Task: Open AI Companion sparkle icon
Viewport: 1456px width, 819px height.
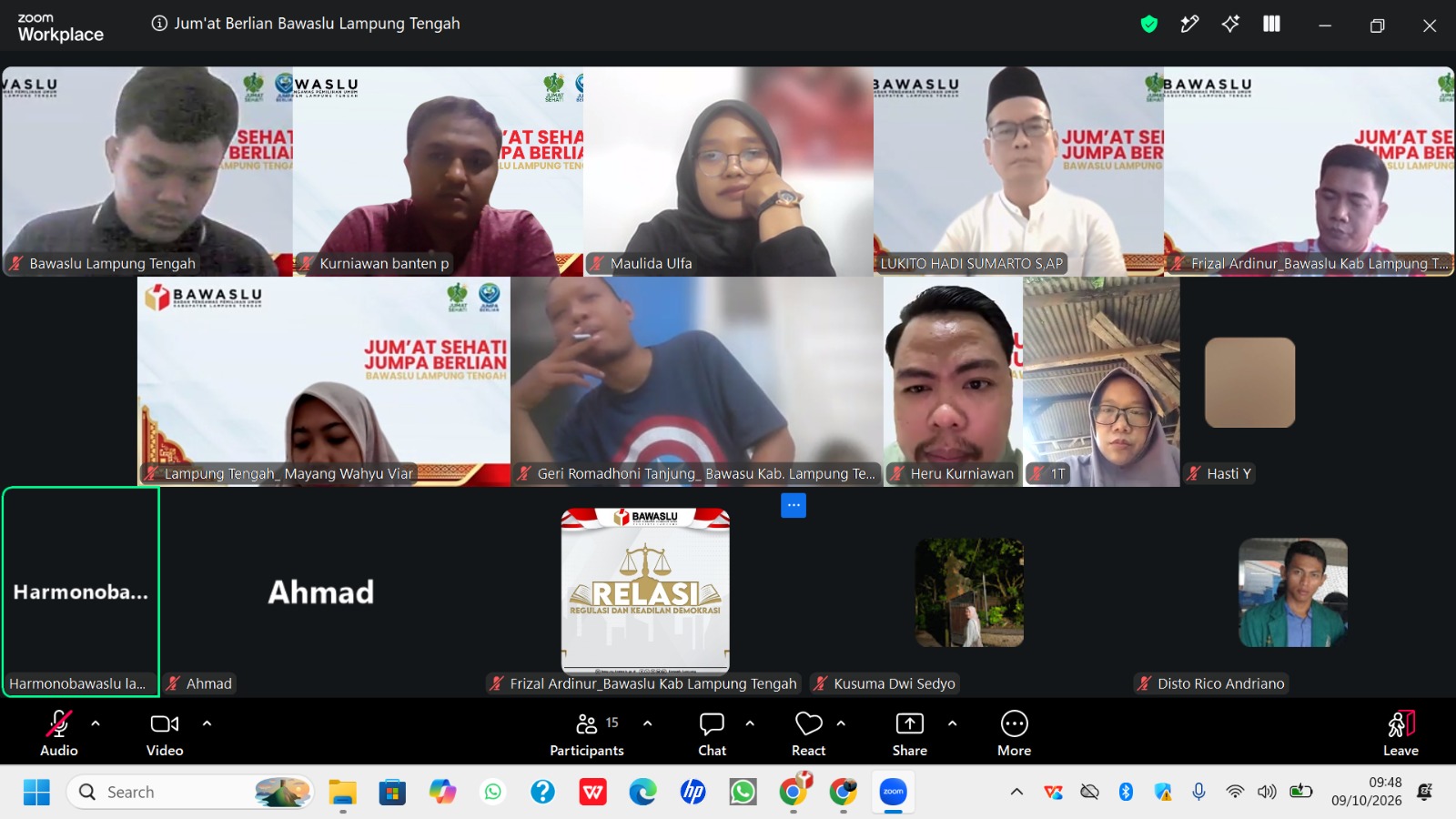Action: (1230, 25)
